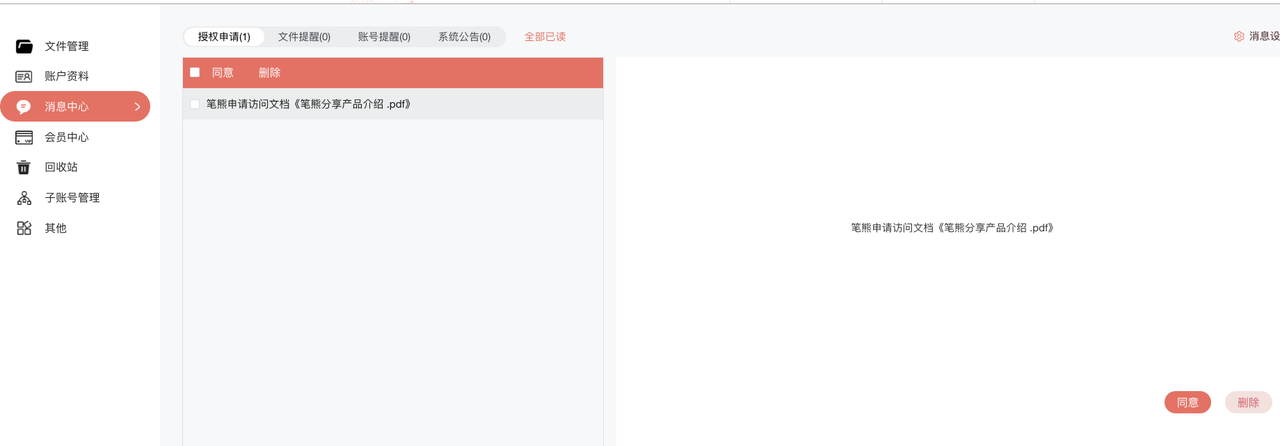This screenshot has height=446, width=1280.
Task: Click the message center chat bubble icon
Action: (x=24, y=107)
